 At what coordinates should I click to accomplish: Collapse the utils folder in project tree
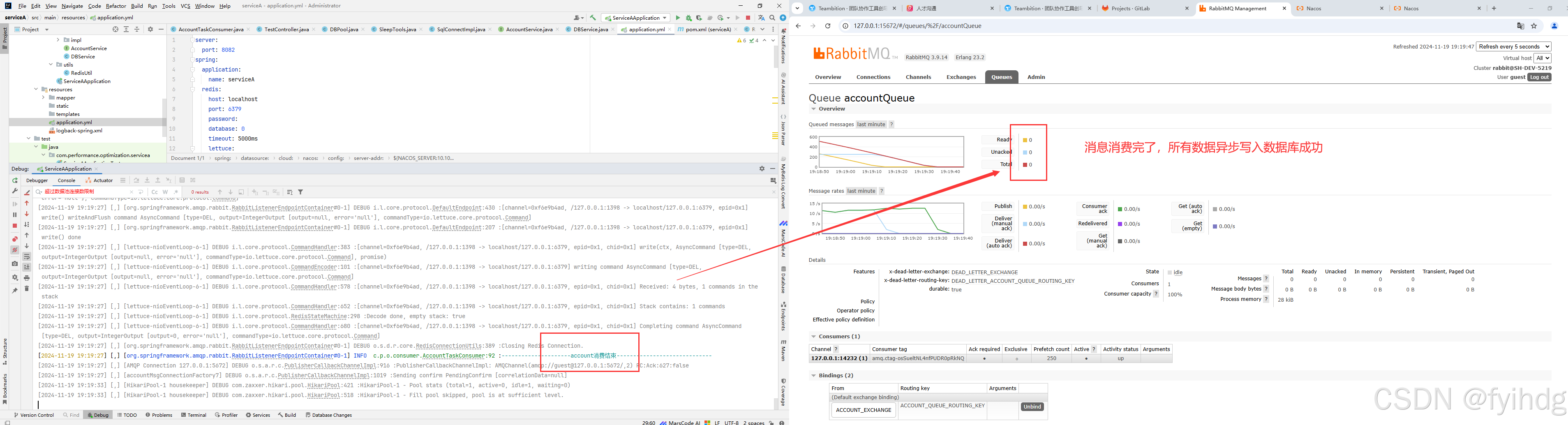click(x=51, y=65)
